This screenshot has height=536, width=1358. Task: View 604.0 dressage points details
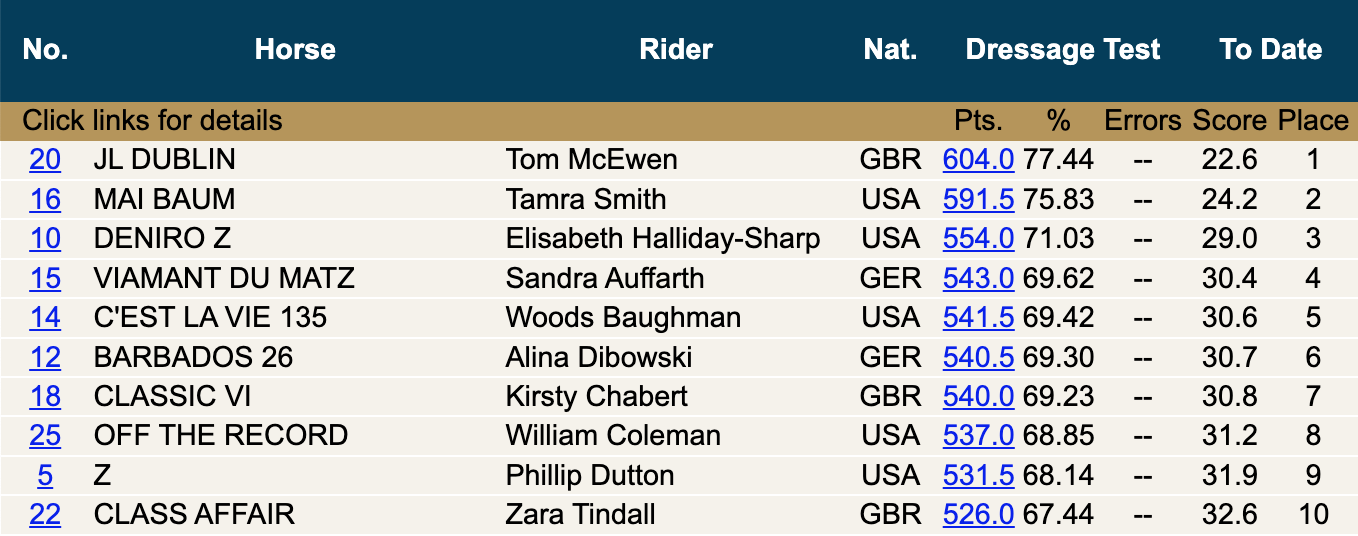tap(978, 159)
